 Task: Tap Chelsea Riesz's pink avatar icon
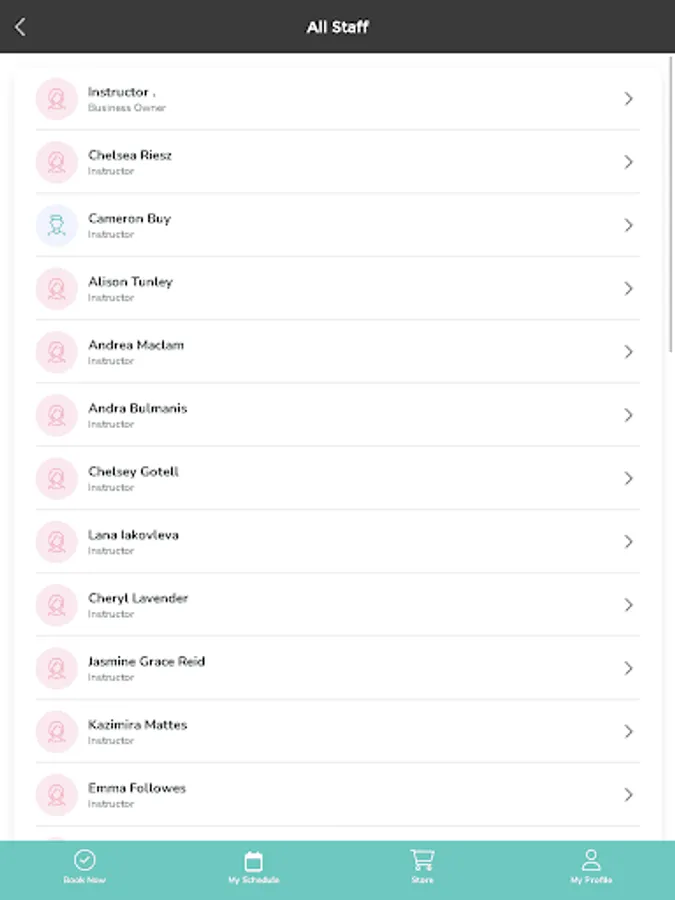coord(57,162)
